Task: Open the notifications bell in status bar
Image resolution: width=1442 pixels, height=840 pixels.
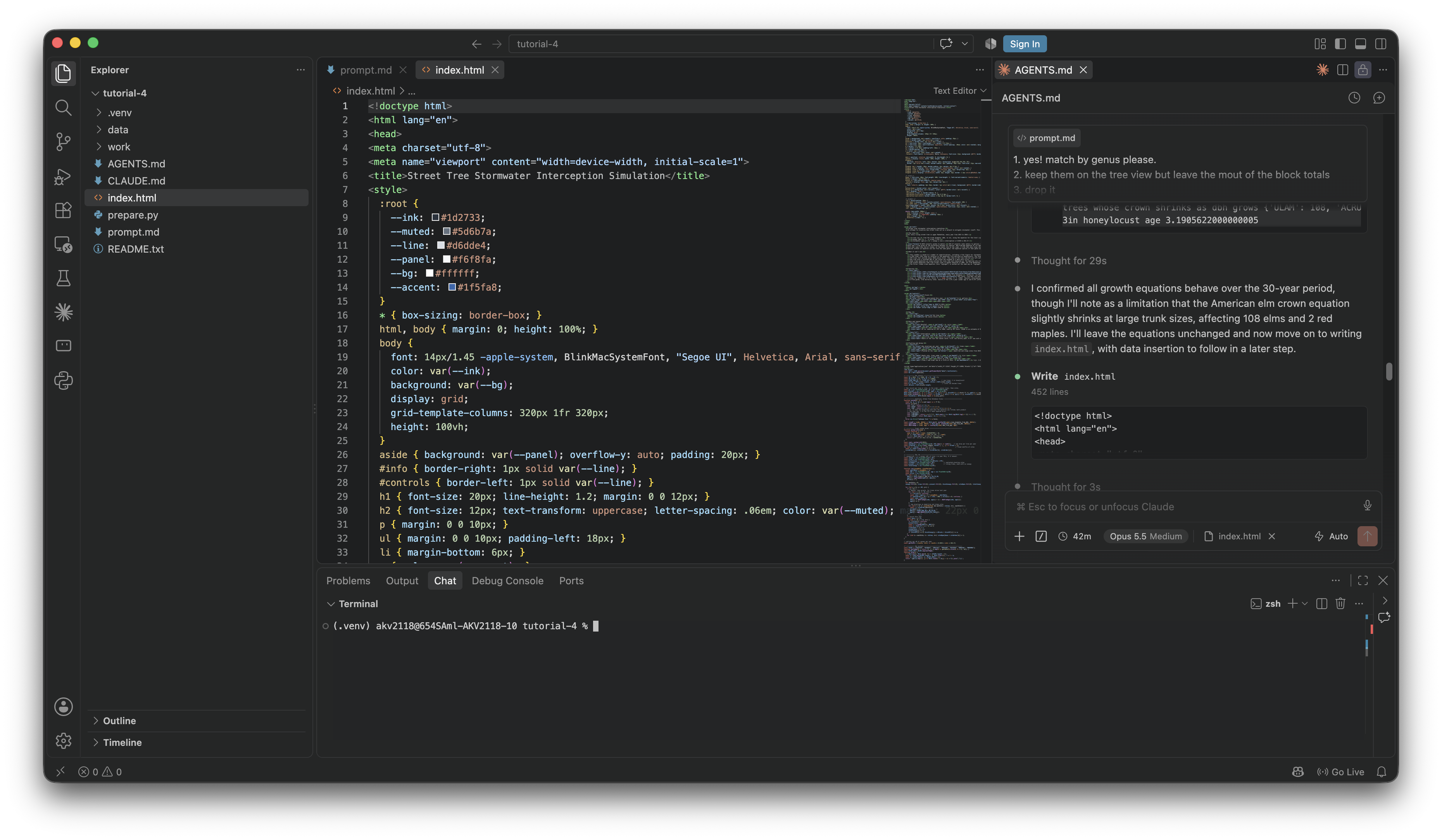Action: (1382, 771)
